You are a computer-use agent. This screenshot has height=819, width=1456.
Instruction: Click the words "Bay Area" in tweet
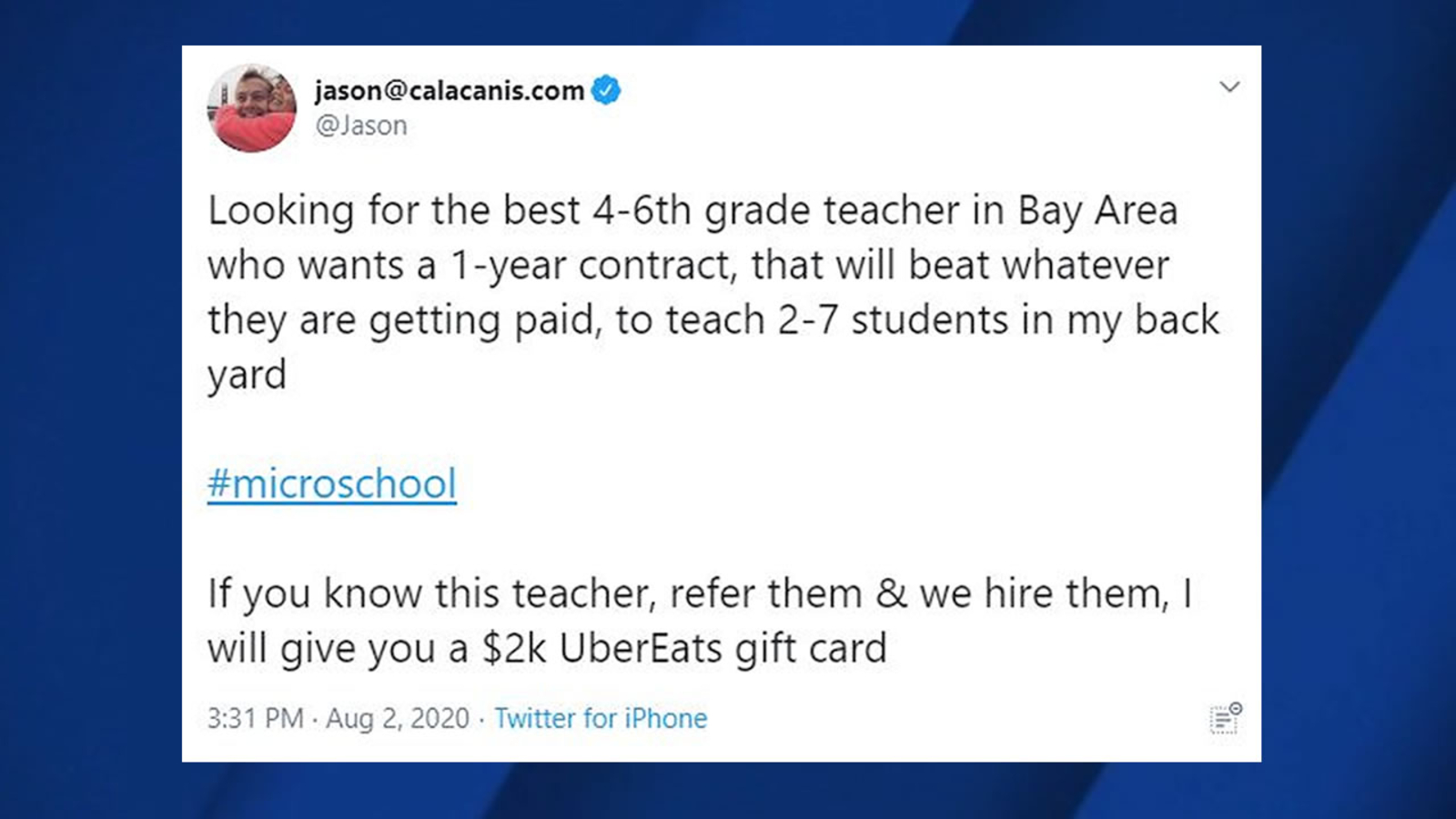pyautogui.click(x=1097, y=210)
